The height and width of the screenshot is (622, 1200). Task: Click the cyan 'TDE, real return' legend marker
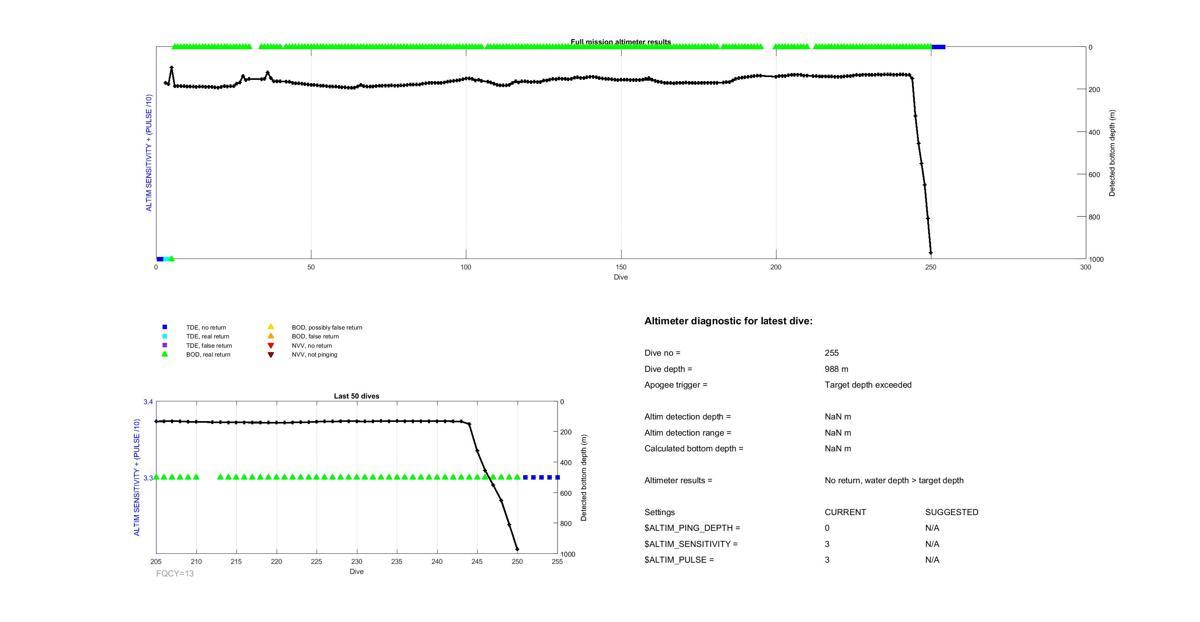(165, 336)
